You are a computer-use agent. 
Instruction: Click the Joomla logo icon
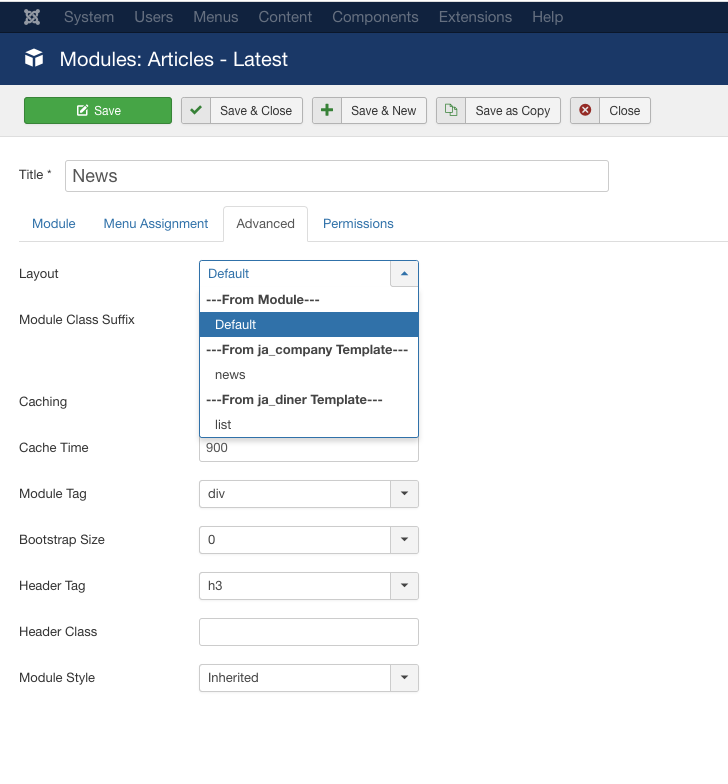click(32, 17)
